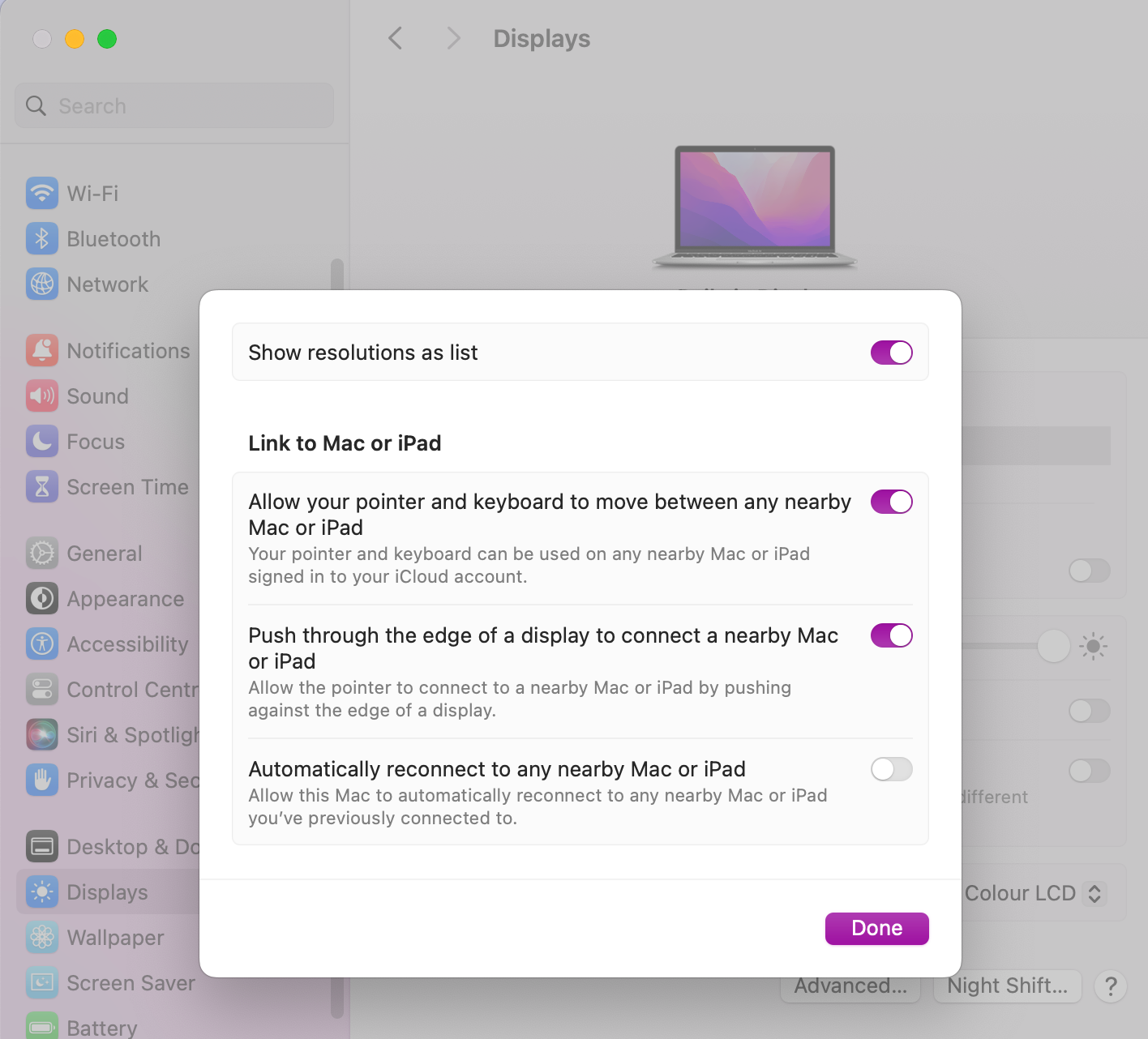Click into the Search field
Viewport: 1148px width, 1039px height.
coord(174,105)
